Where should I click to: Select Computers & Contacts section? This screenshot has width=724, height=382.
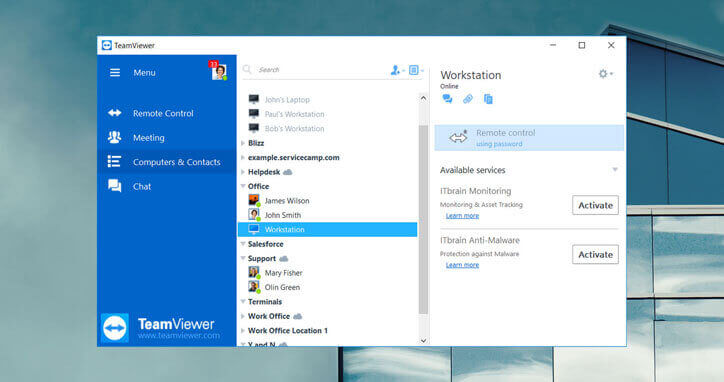tap(167, 162)
